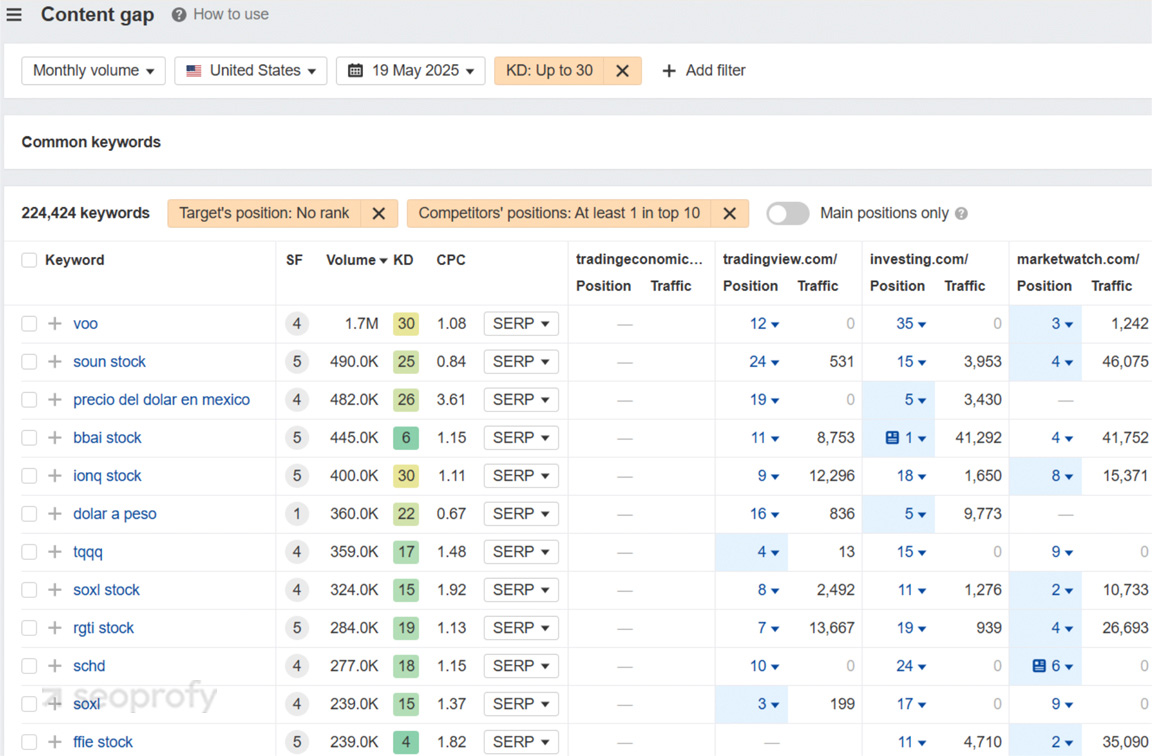This screenshot has width=1152, height=756.
Task: Click the KD badge 4 for ffie stock
Action: 406,742
